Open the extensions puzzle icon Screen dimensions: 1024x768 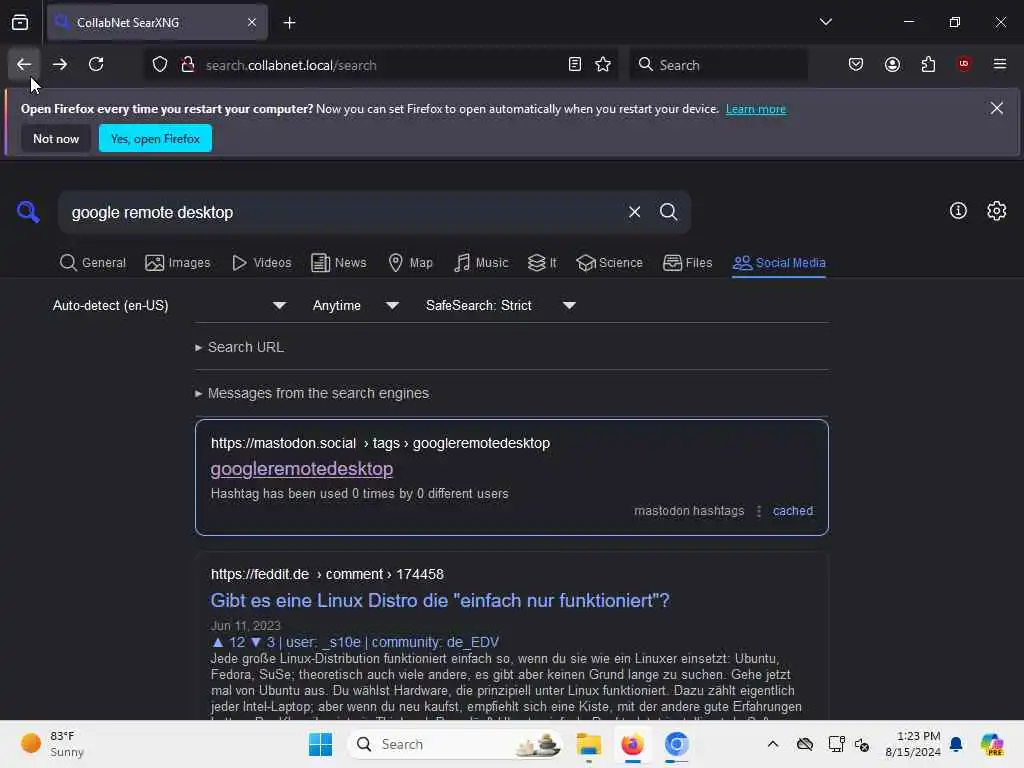(928, 65)
